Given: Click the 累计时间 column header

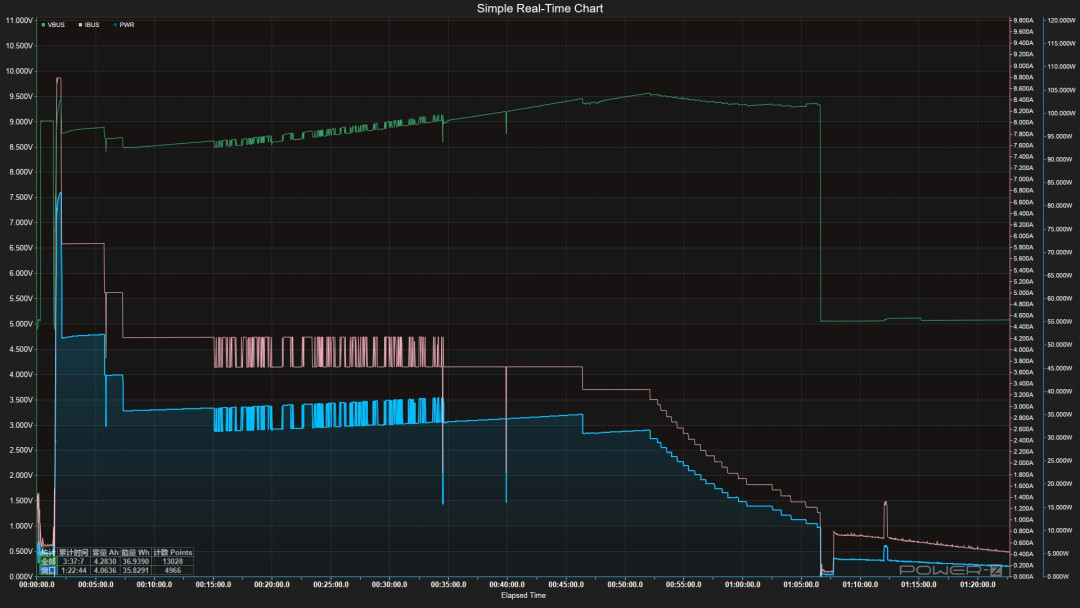Looking at the screenshot, I should (74, 552).
